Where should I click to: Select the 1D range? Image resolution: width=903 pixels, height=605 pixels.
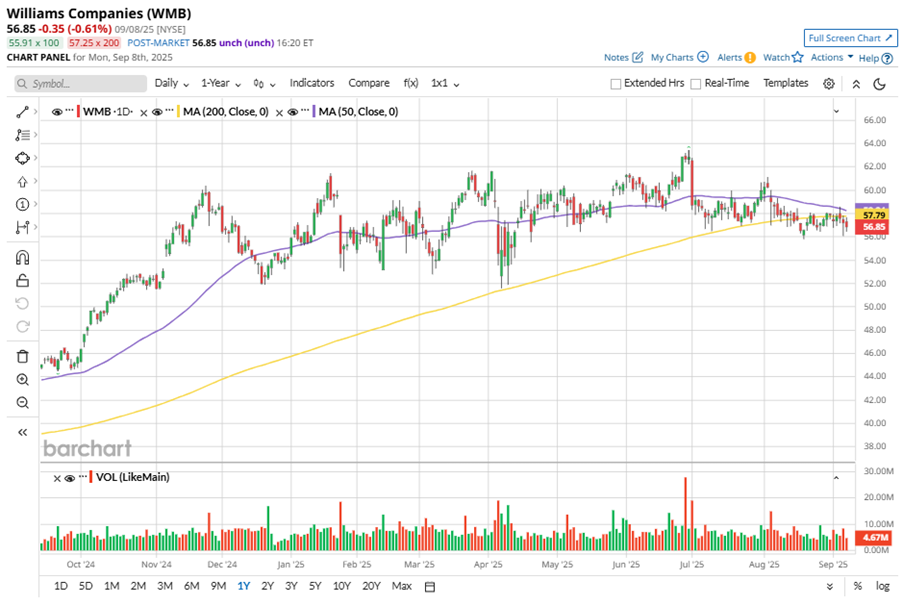[60, 586]
